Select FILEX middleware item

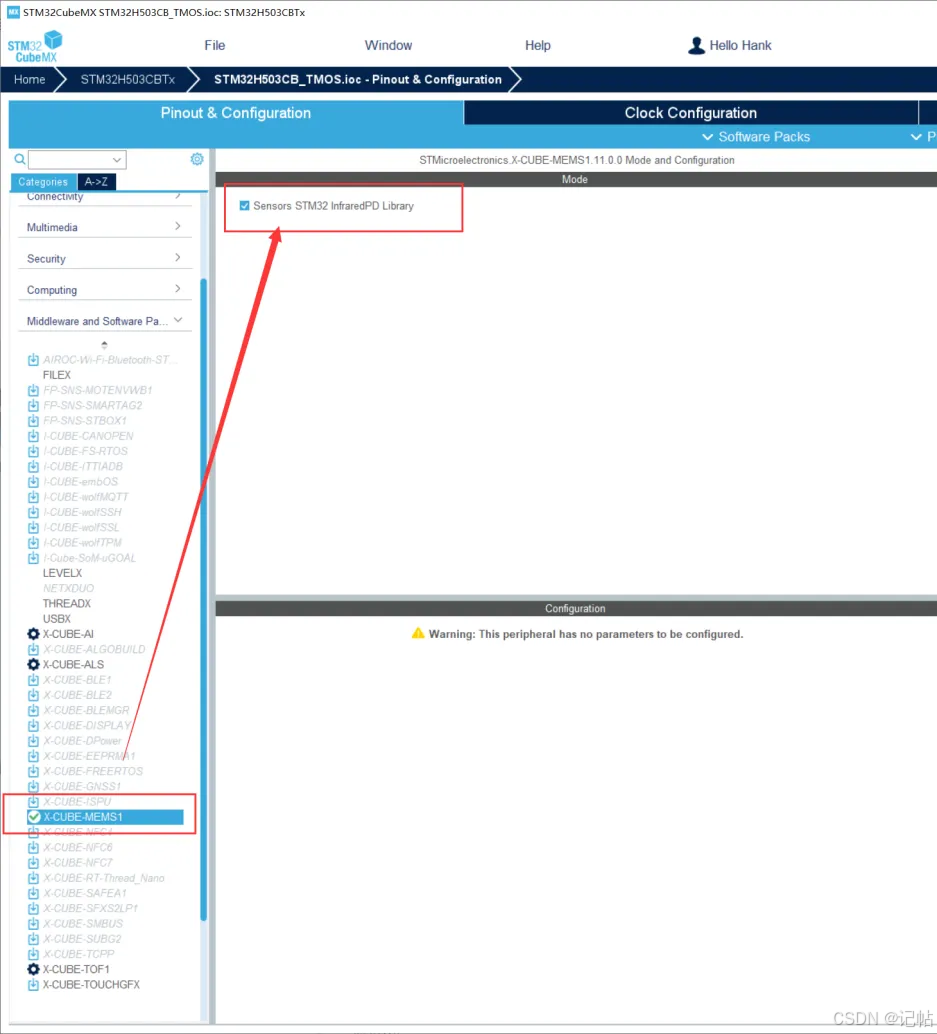(x=57, y=375)
